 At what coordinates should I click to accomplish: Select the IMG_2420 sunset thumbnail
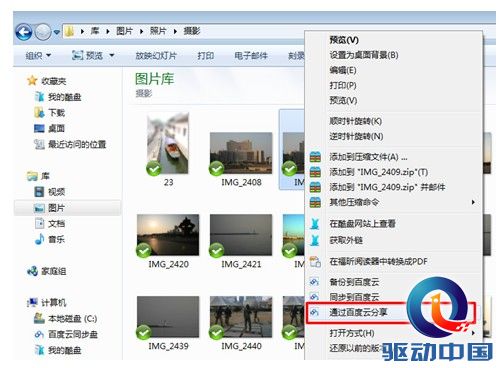(x=168, y=235)
